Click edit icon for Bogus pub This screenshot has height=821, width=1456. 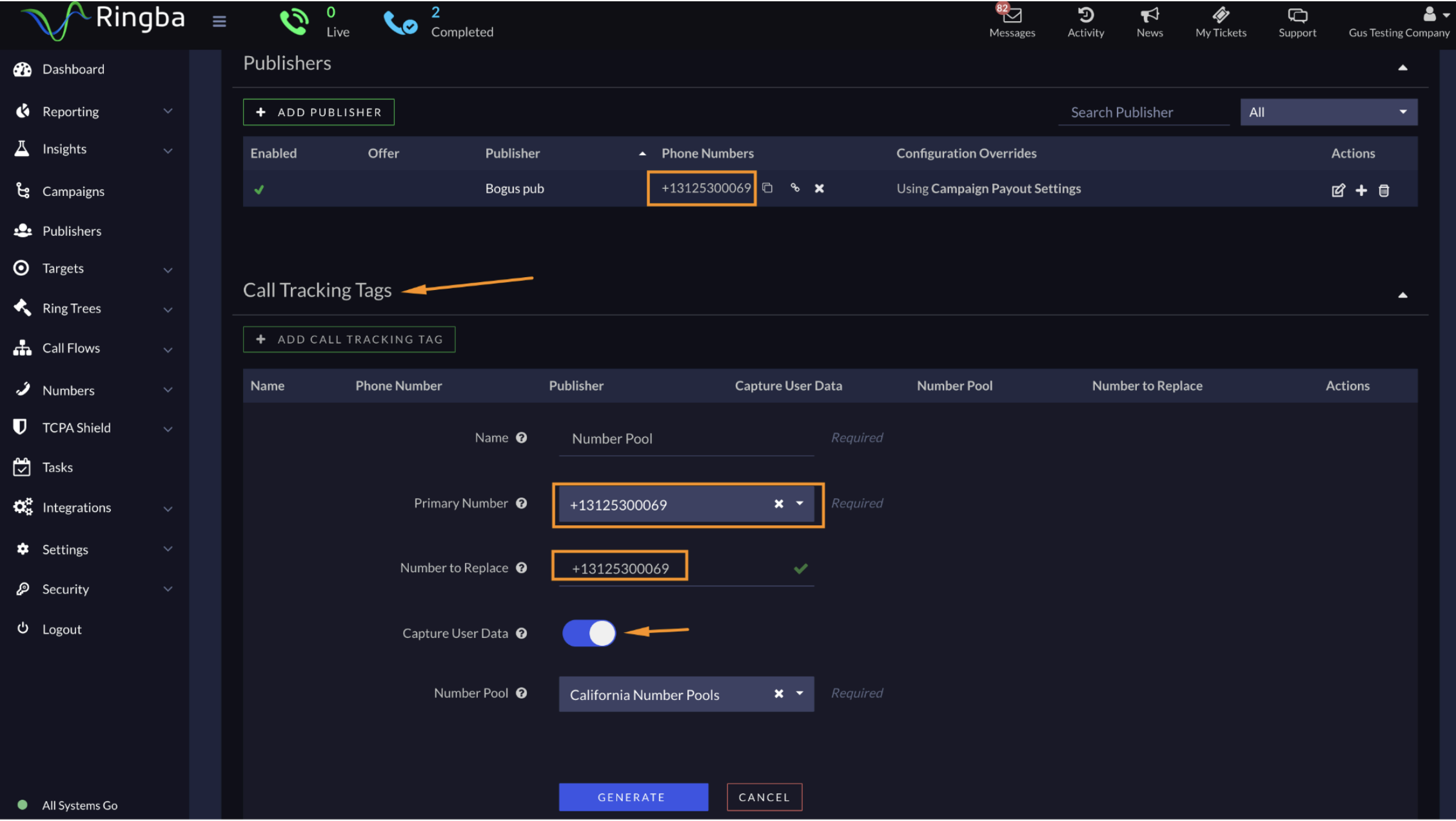[1338, 190]
